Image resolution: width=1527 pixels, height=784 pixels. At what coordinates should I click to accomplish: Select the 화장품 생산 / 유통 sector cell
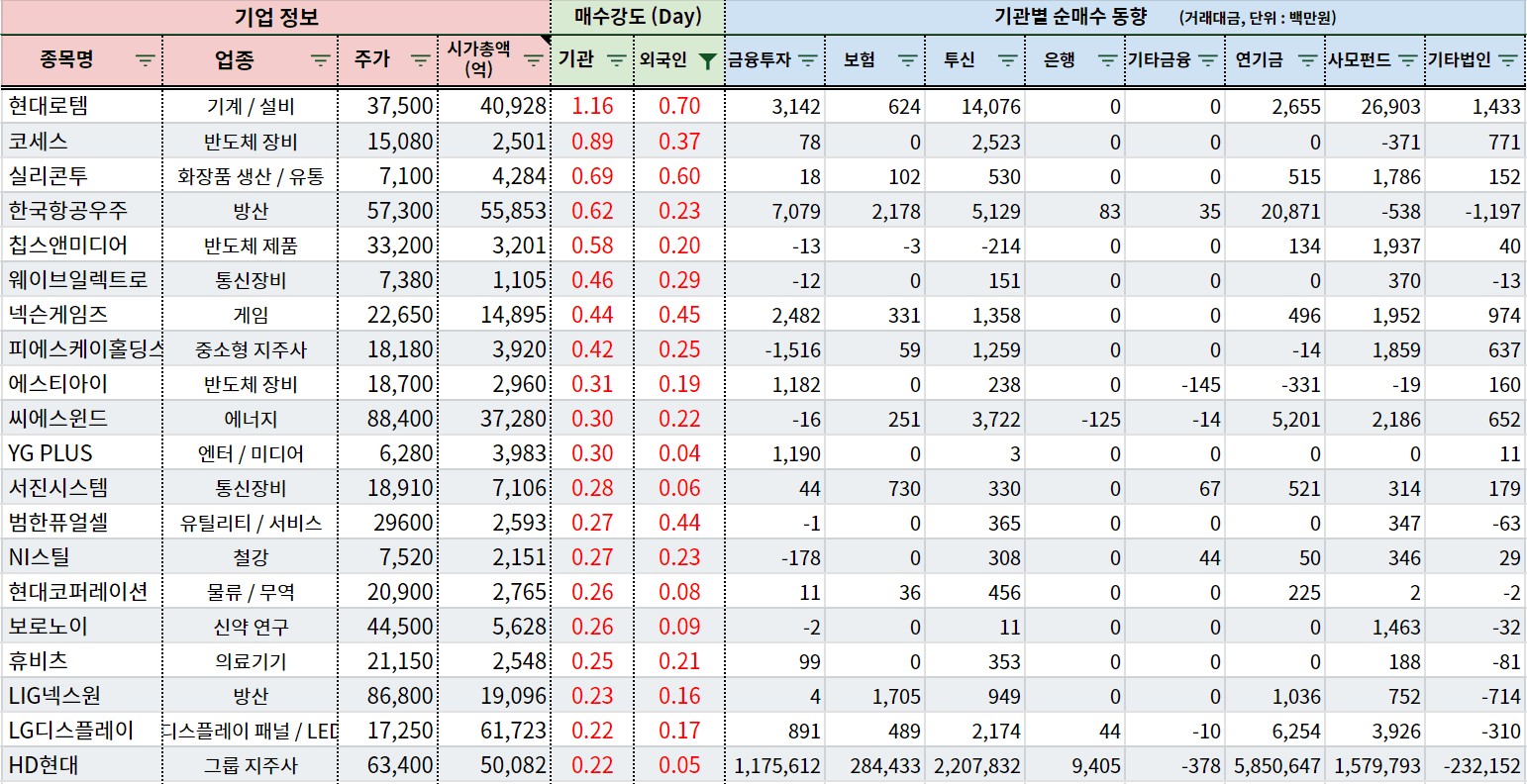(x=251, y=175)
